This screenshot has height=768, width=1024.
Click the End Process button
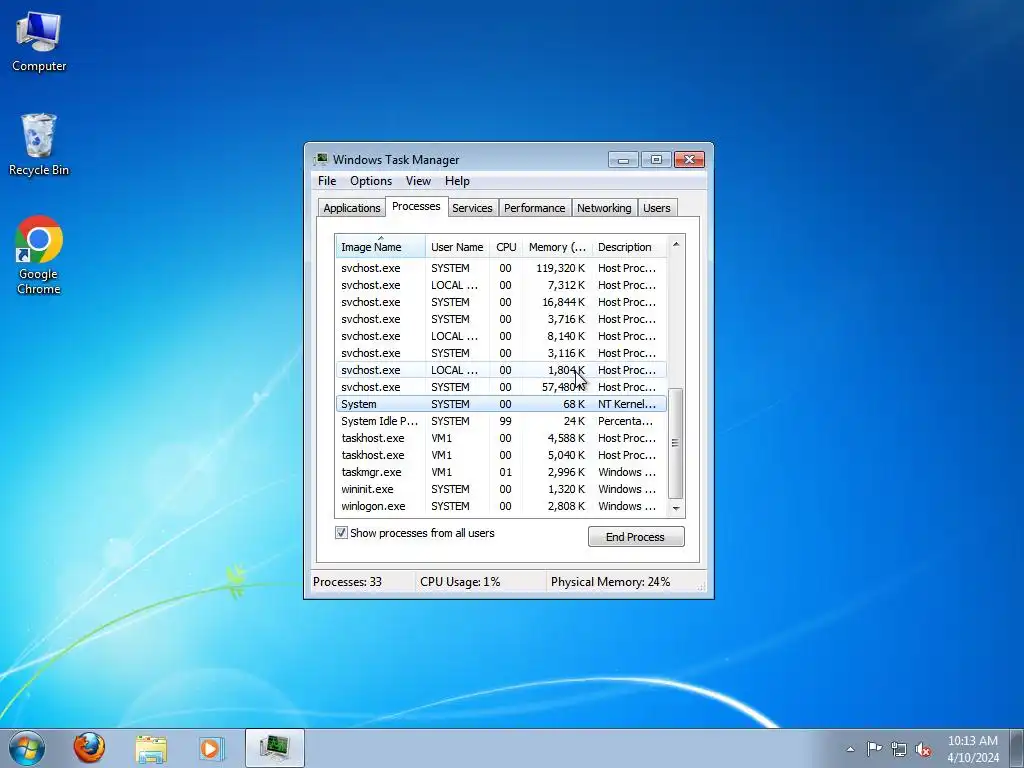click(x=636, y=537)
